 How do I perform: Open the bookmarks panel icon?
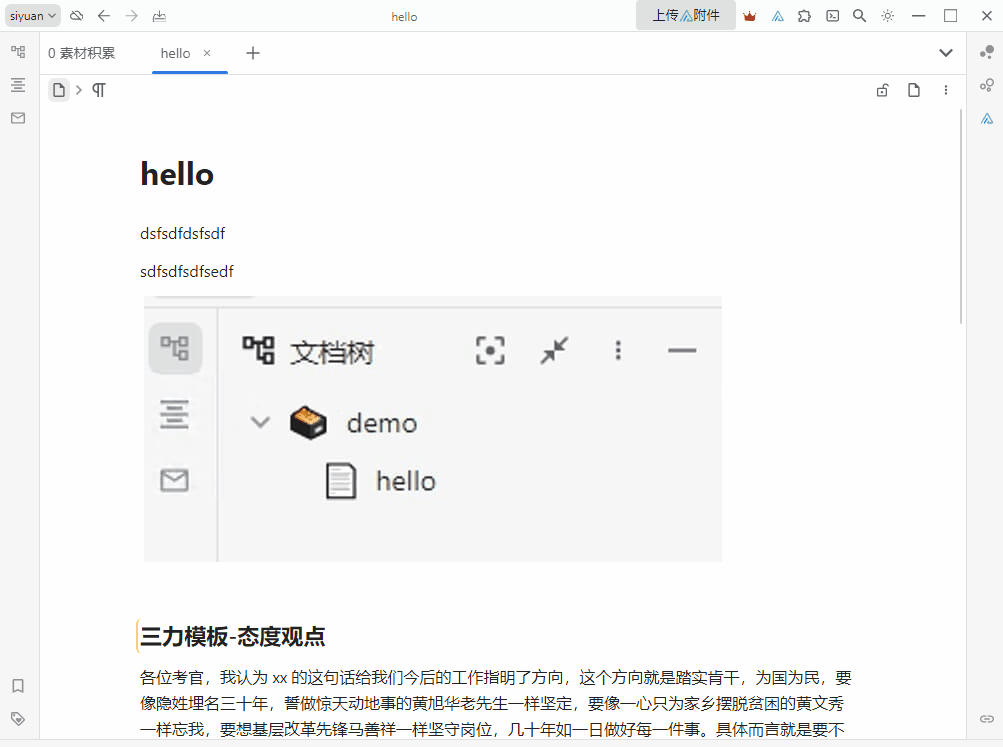18,686
